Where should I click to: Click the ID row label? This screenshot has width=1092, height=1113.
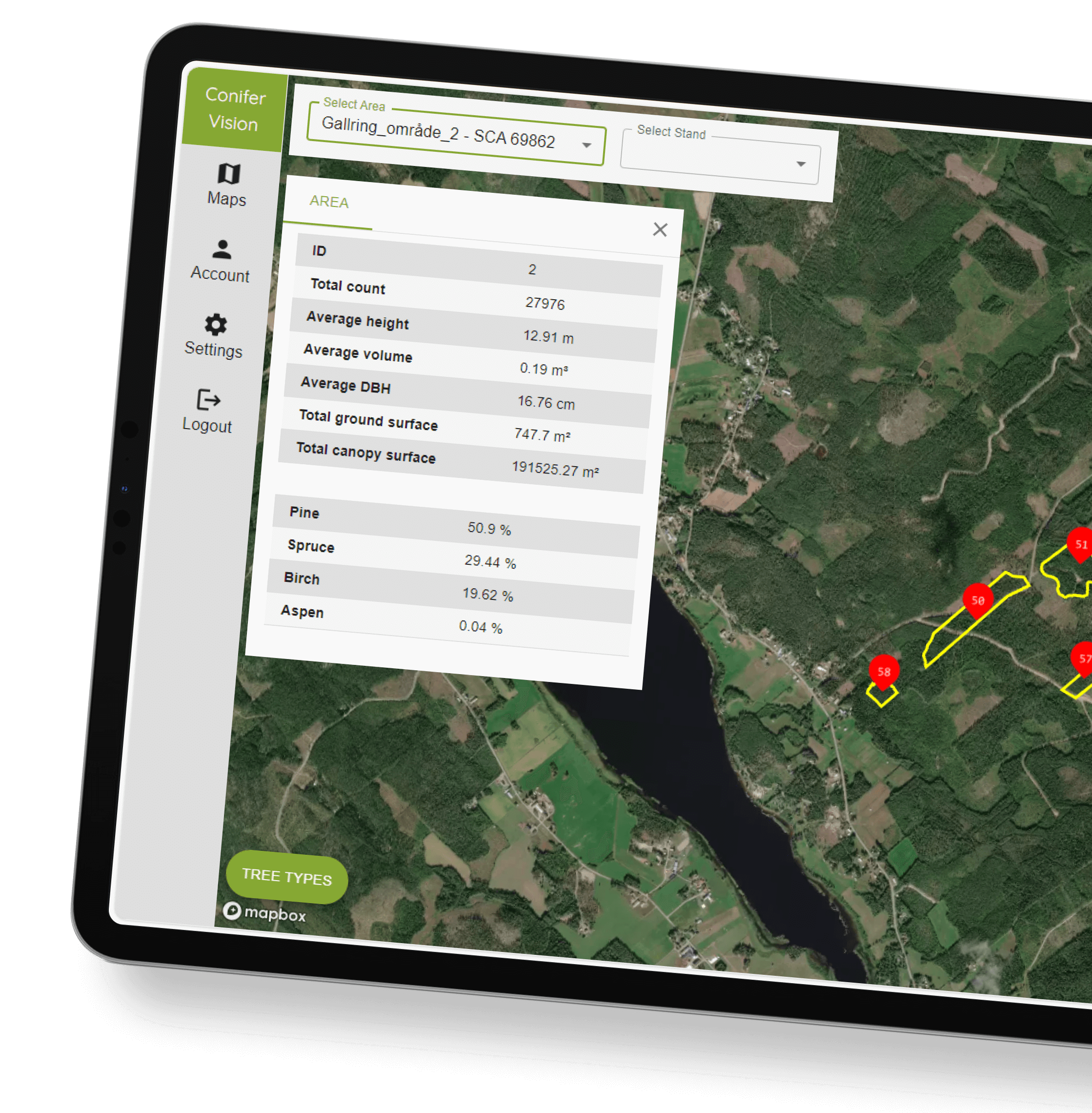click(x=319, y=251)
